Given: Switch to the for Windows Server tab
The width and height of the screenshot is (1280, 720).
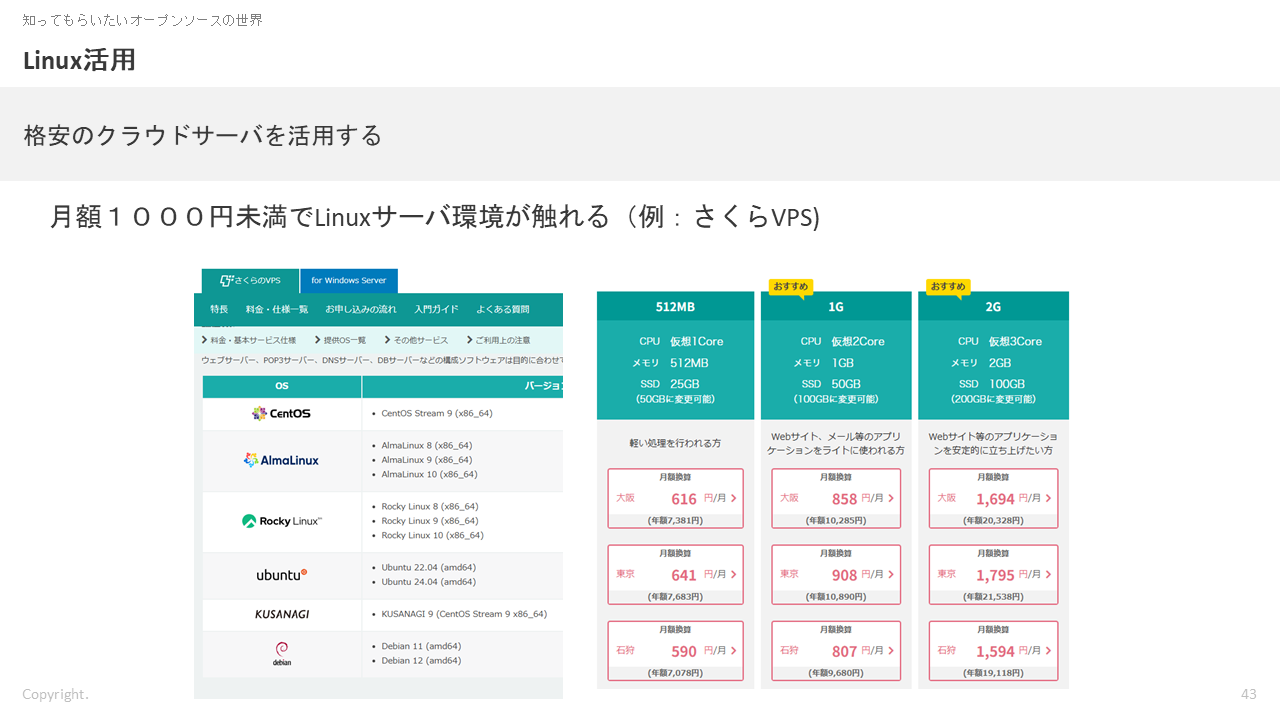Looking at the screenshot, I should (x=348, y=281).
